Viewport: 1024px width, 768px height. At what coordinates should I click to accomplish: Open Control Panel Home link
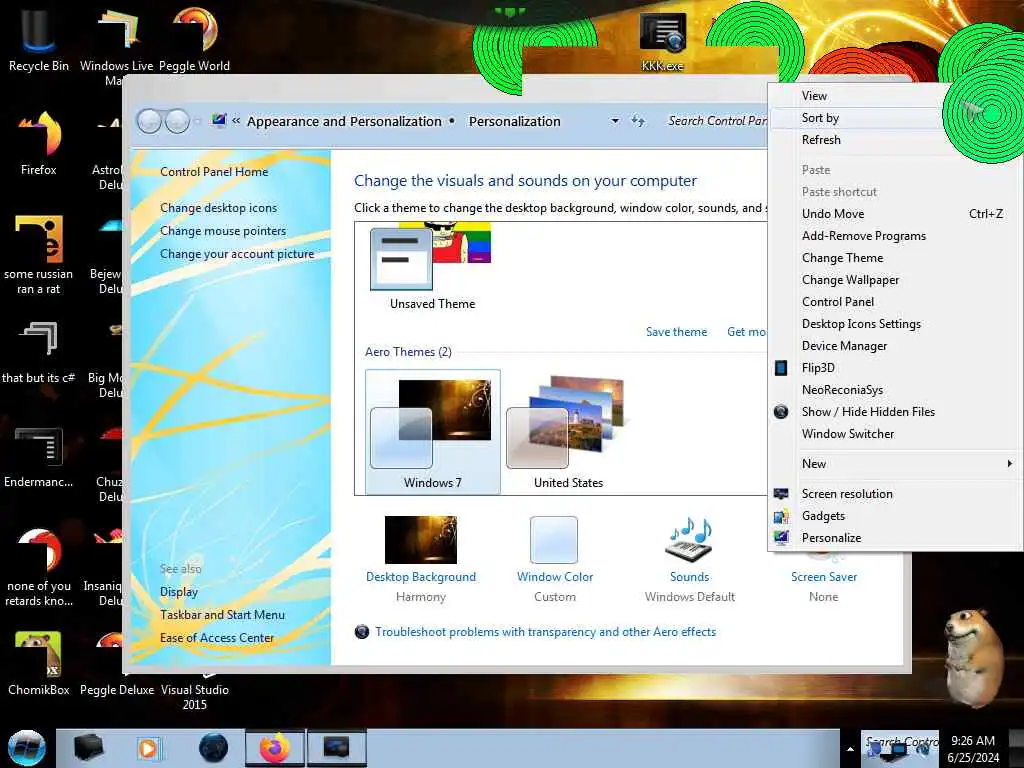[x=214, y=172]
